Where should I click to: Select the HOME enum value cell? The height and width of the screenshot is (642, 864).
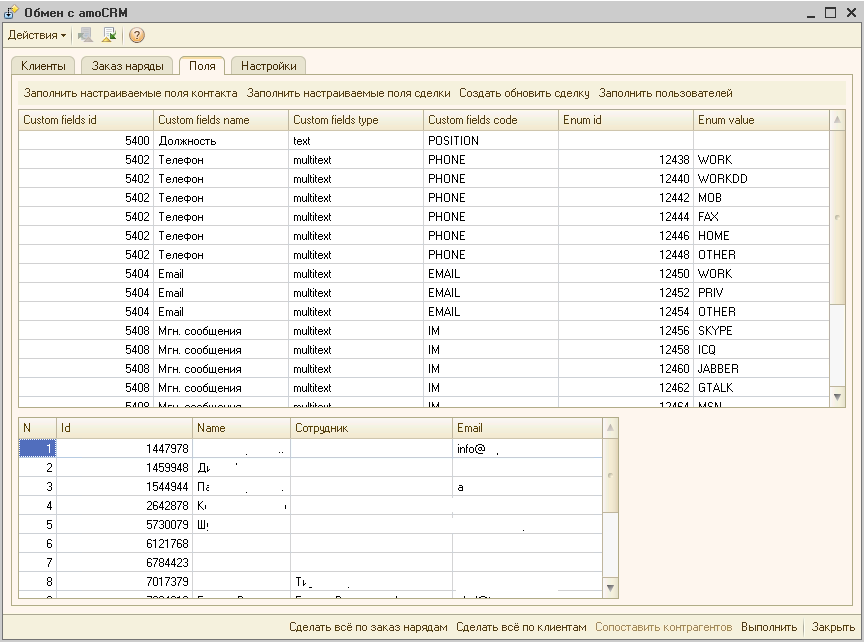(x=761, y=236)
